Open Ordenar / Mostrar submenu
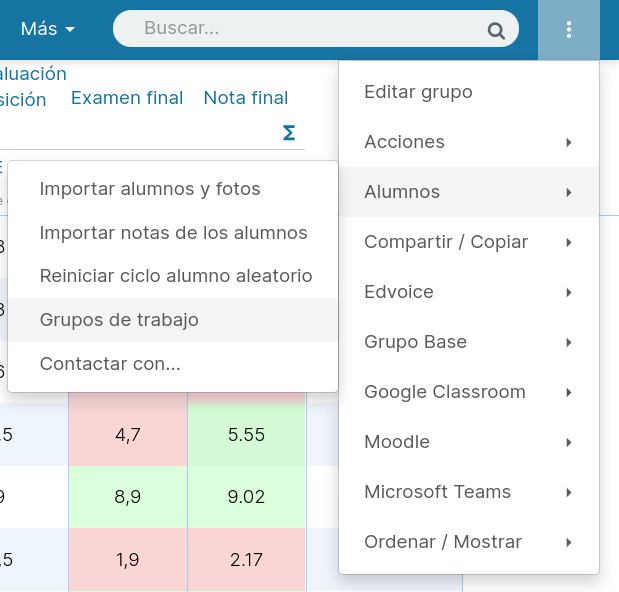The height and width of the screenshot is (592, 619). coord(469,542)
